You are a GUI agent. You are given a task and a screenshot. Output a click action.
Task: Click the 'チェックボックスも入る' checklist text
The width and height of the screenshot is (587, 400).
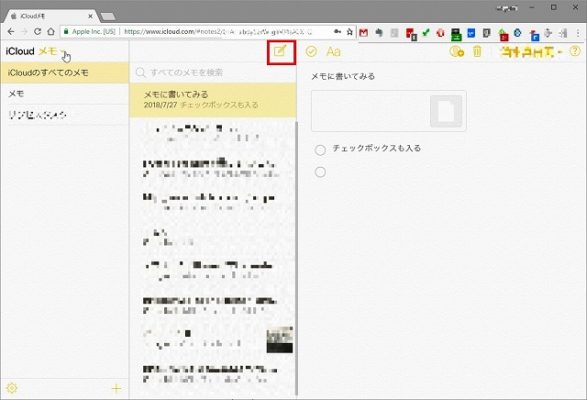[x=377, y=148]
